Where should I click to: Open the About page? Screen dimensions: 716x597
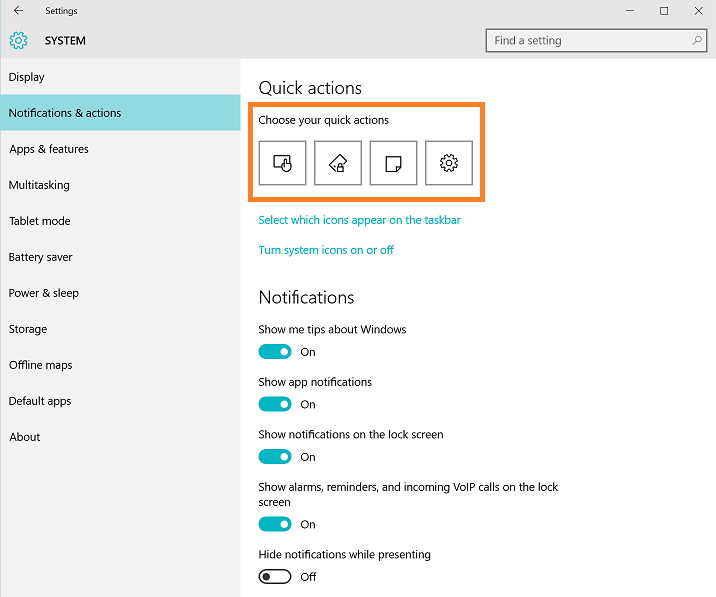(121, 437)
